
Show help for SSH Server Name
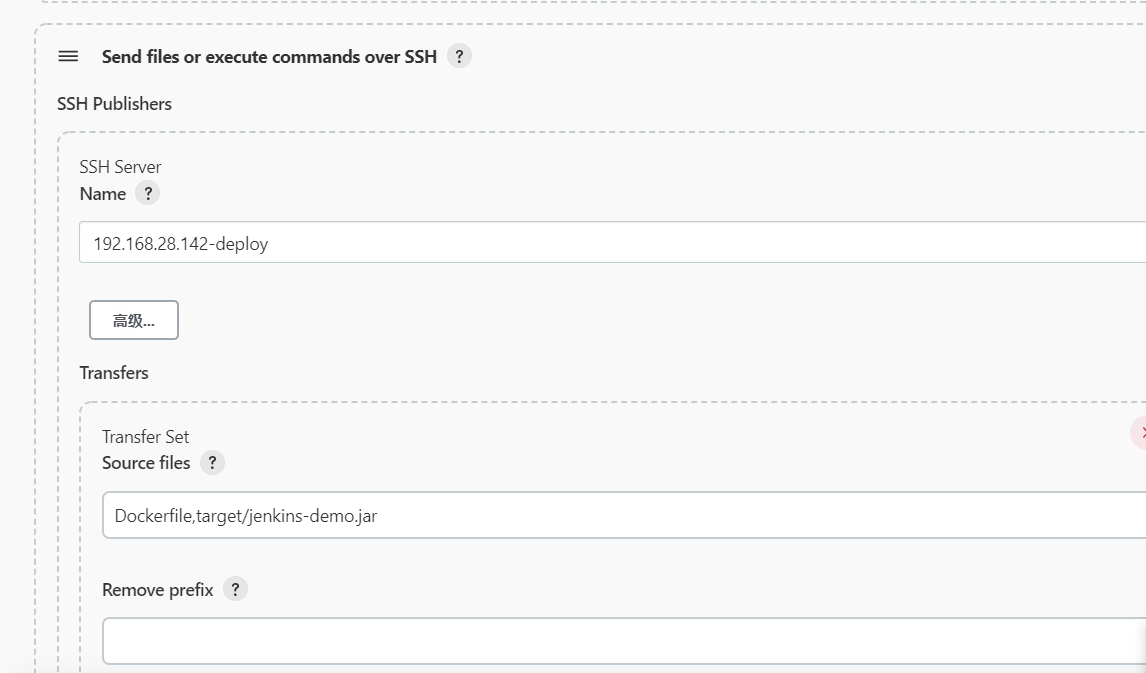147,193
